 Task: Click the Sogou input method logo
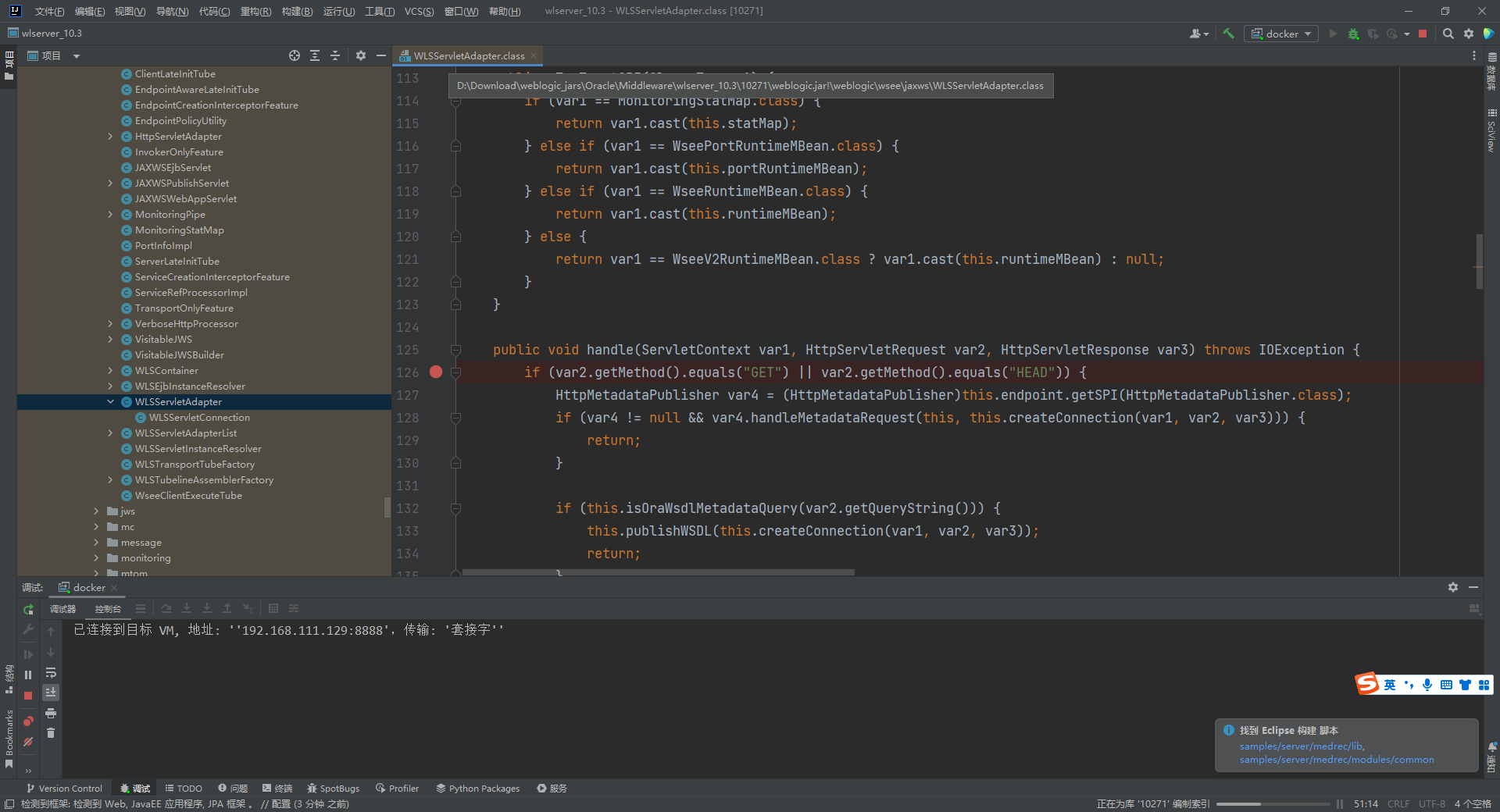[x=1367, y=684]
